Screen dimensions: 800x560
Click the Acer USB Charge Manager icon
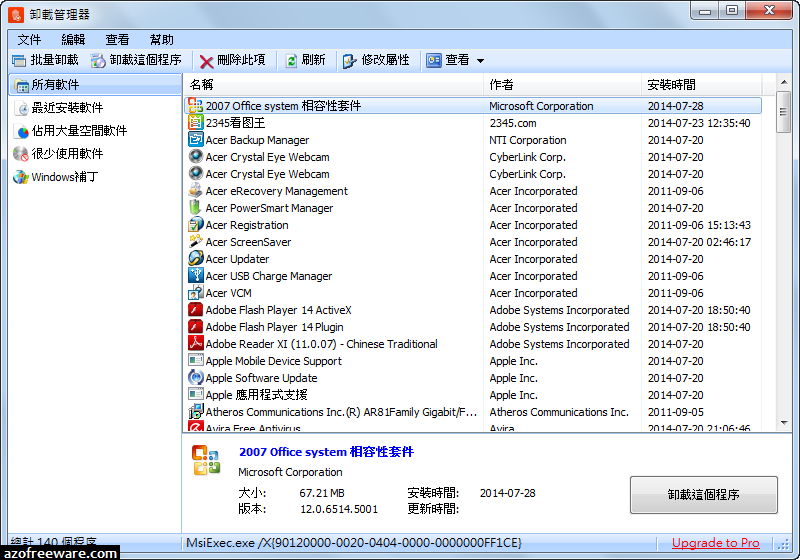(x=195, y=275)
